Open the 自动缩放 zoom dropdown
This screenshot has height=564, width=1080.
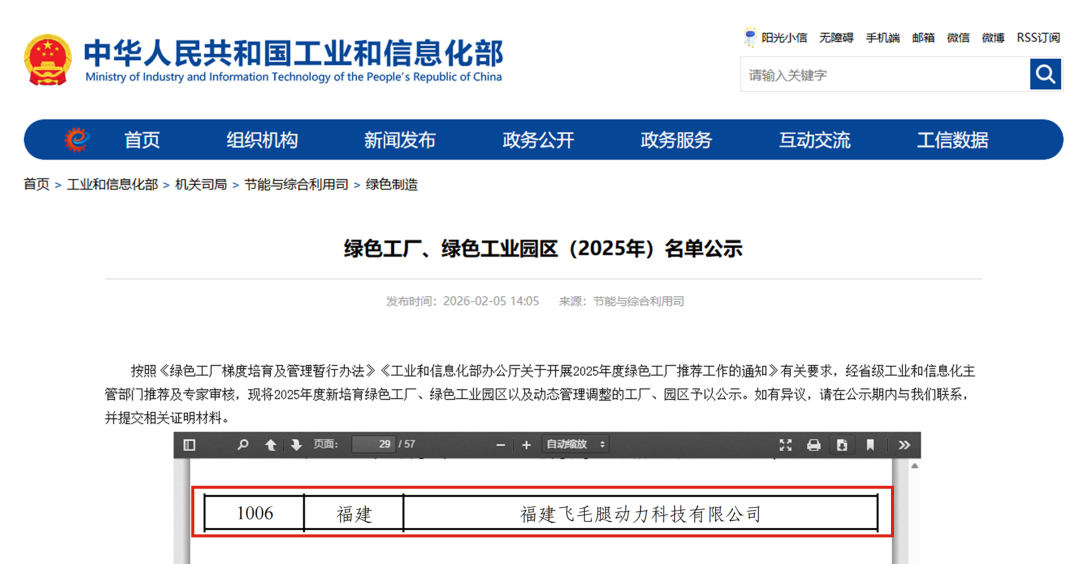[x=575, y=444]
